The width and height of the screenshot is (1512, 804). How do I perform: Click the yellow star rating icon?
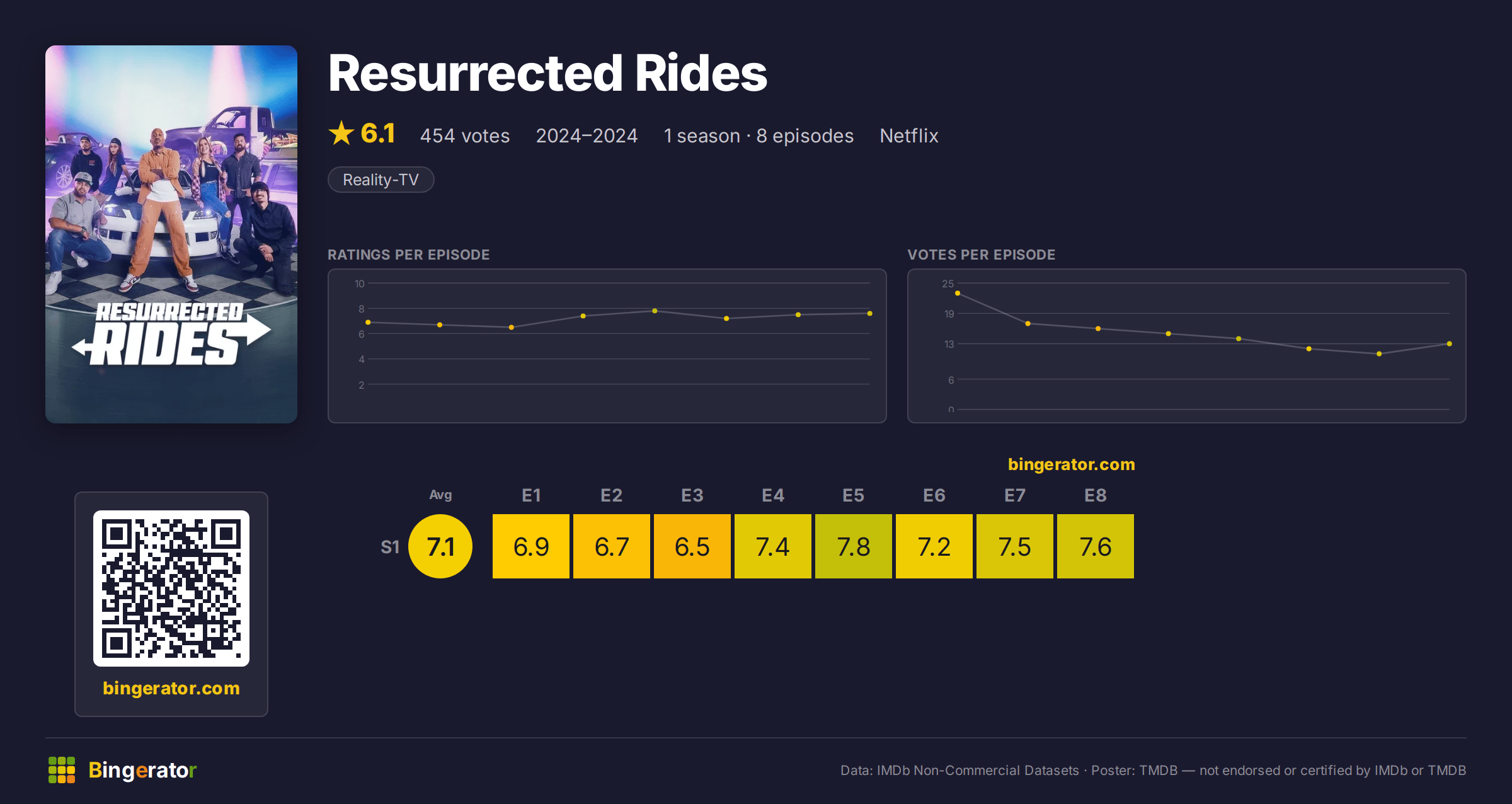pyautogui.click(x=341, y=134)
